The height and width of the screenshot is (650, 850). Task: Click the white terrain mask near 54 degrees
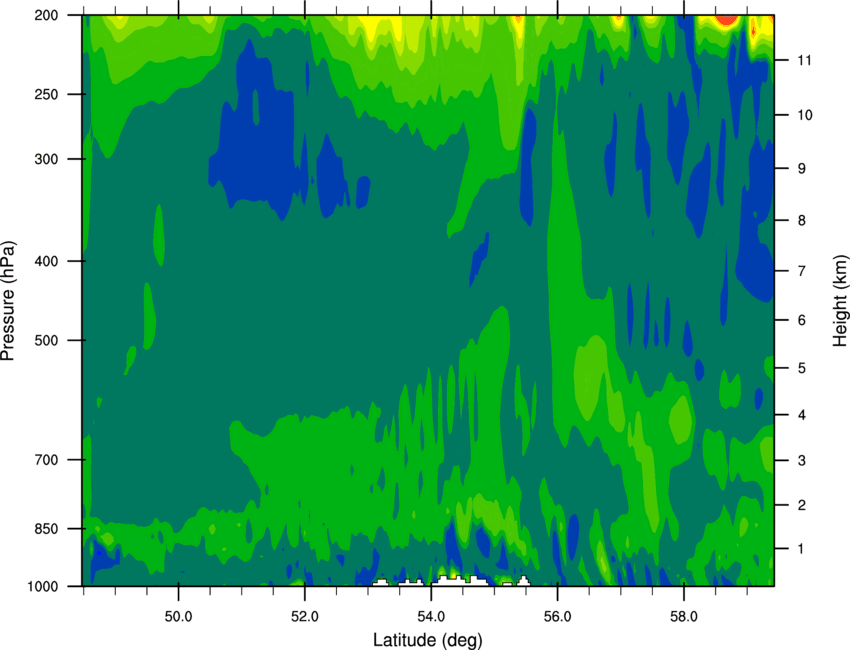[x=460, y=581]
